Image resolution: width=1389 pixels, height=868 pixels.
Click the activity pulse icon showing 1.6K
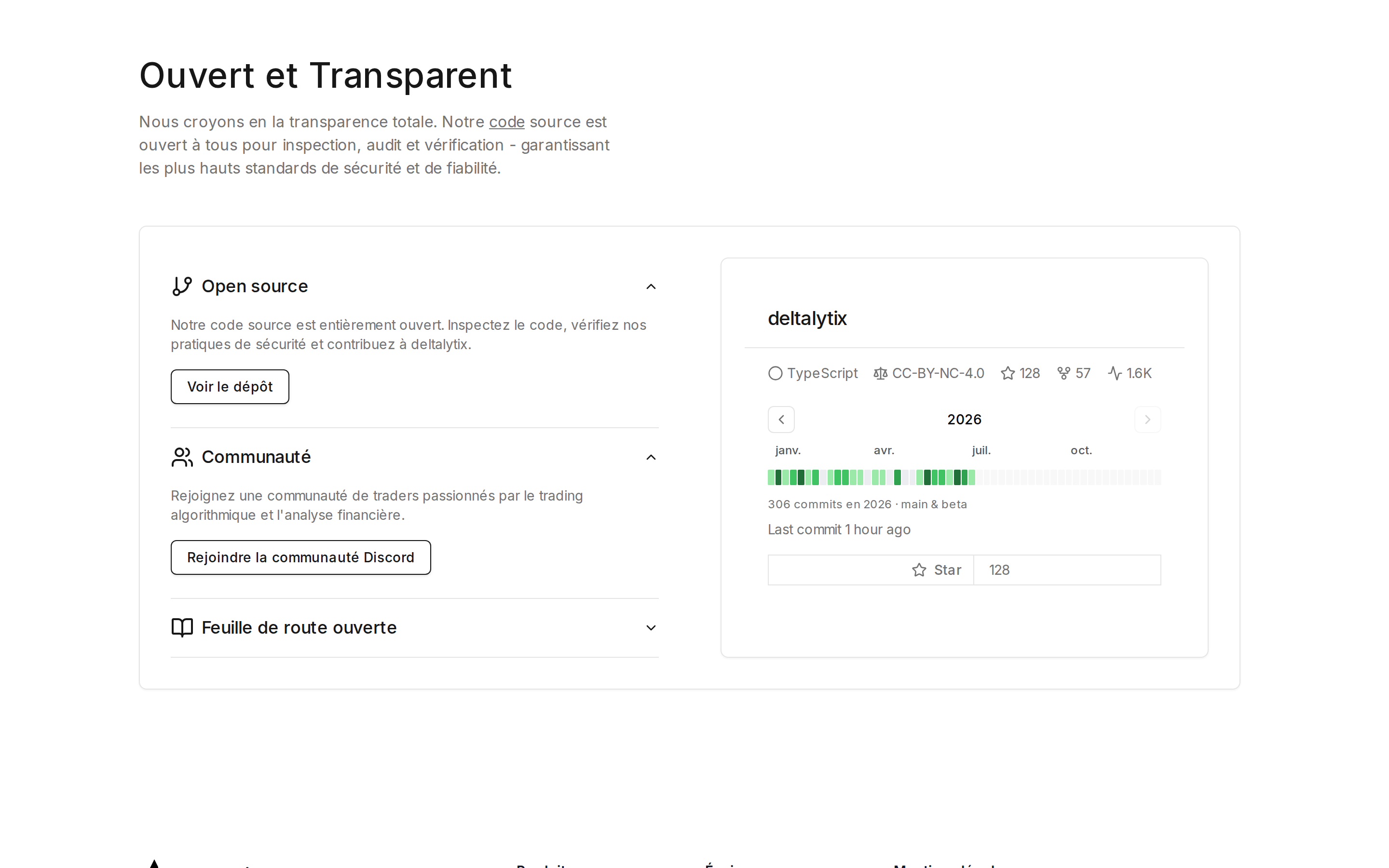point(1115,373)
